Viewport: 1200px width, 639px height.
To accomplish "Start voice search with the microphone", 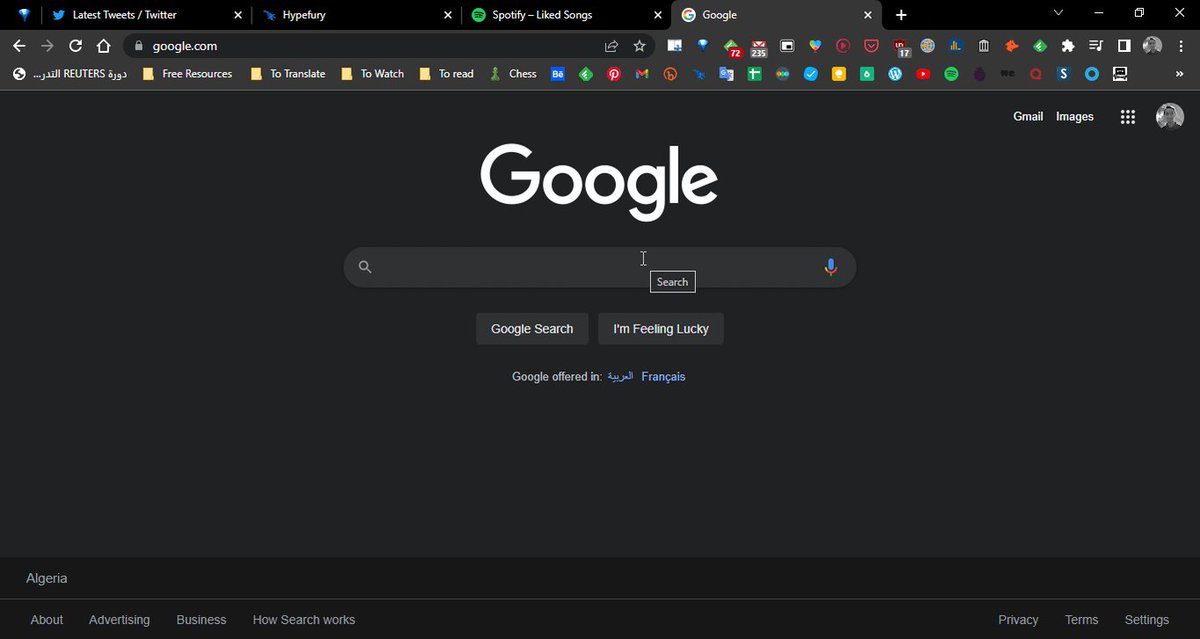I will [x=830, y=267].
